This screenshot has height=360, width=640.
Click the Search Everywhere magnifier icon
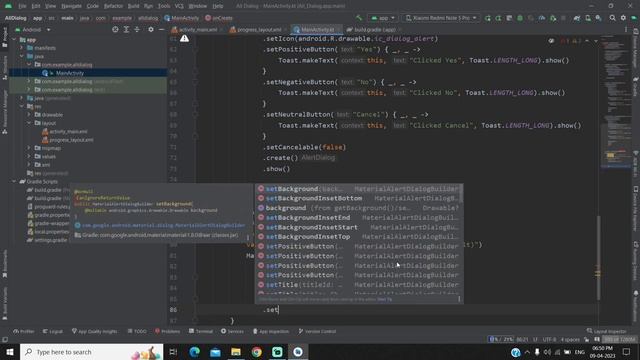[612, 18]
